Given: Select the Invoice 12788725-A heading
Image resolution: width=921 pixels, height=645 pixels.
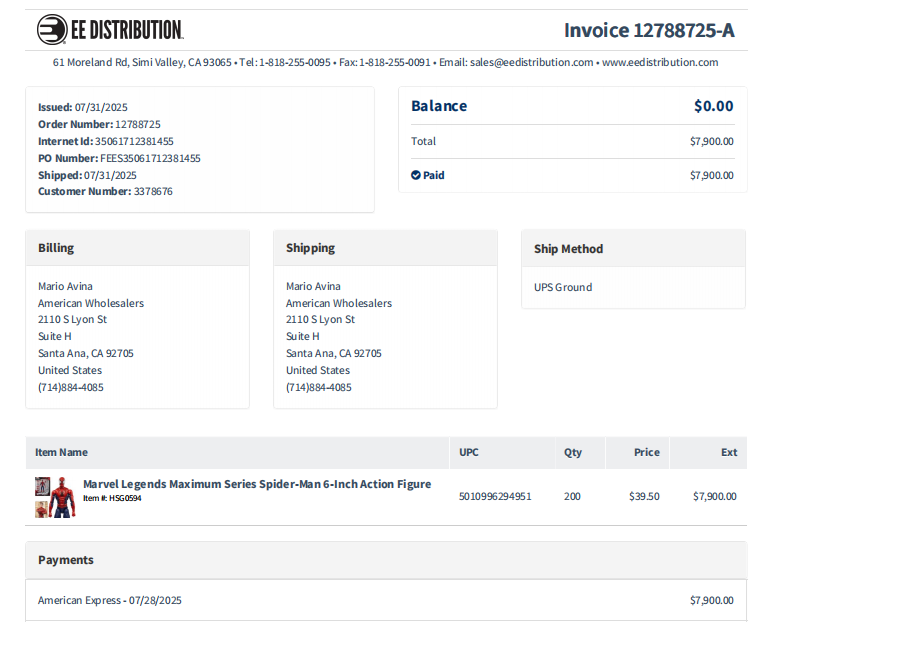Looking at the screenshot, I should tap(649, 30).
